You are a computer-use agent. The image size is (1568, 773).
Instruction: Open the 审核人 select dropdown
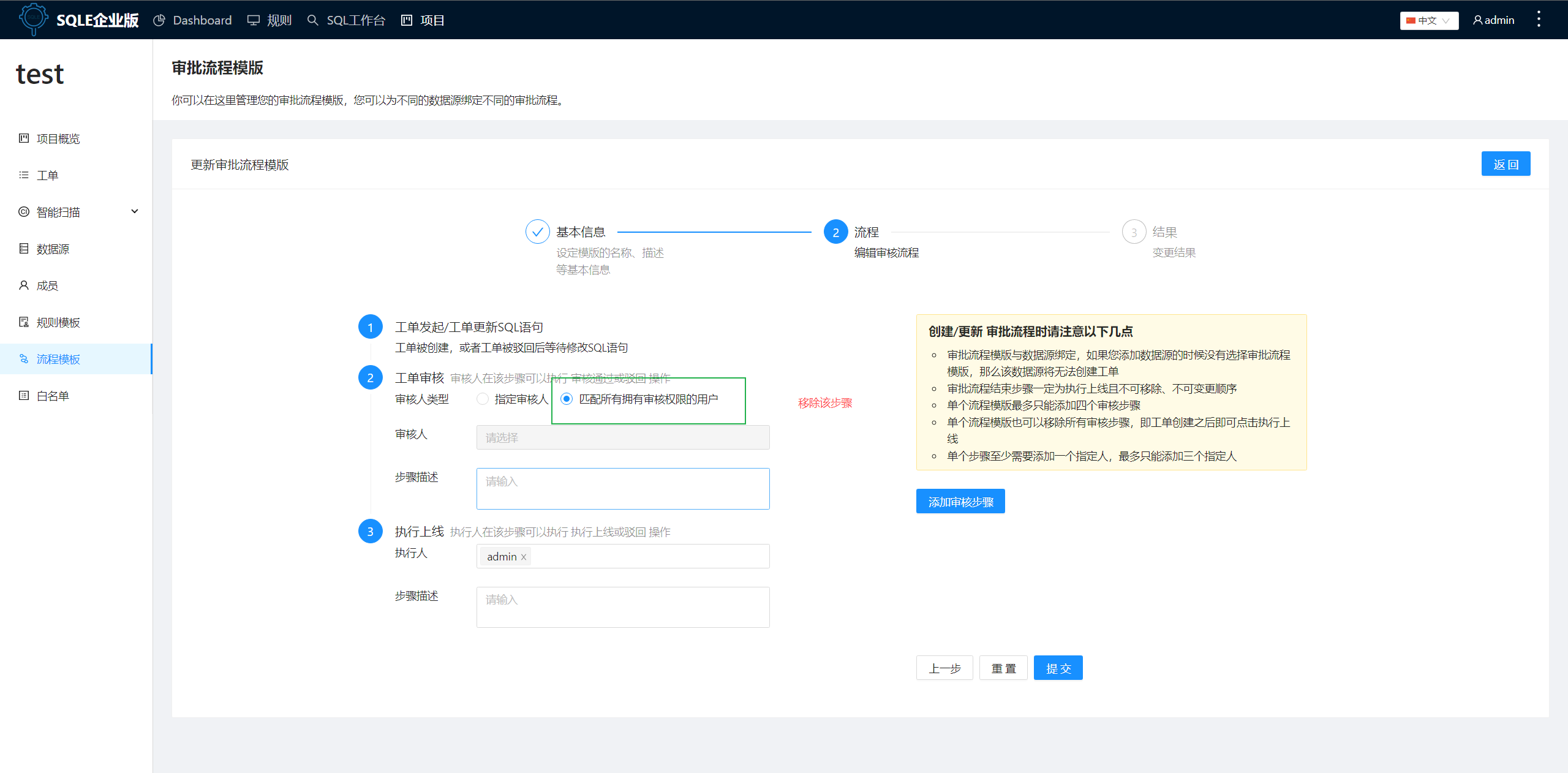623,438
